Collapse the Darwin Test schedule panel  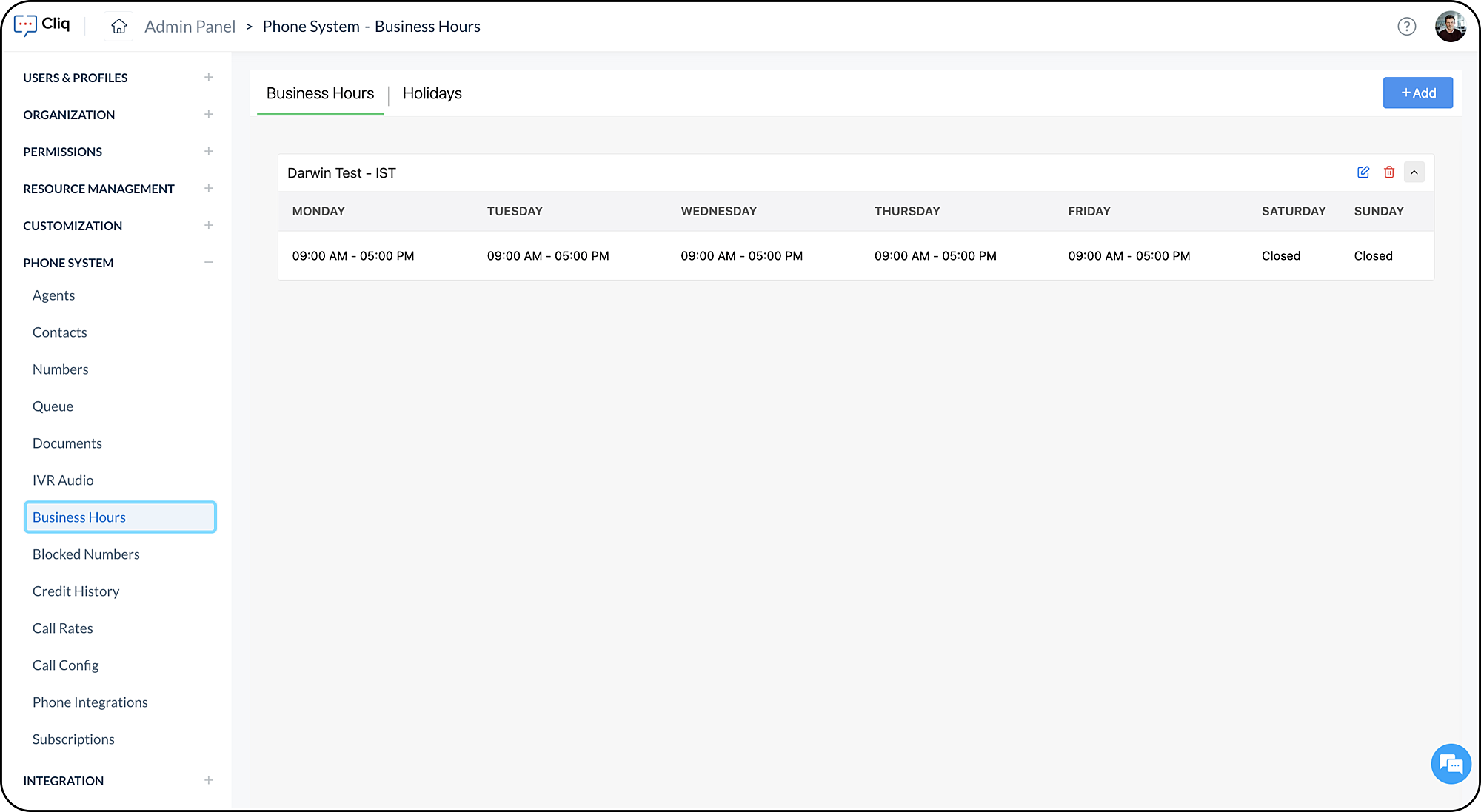1414,172
